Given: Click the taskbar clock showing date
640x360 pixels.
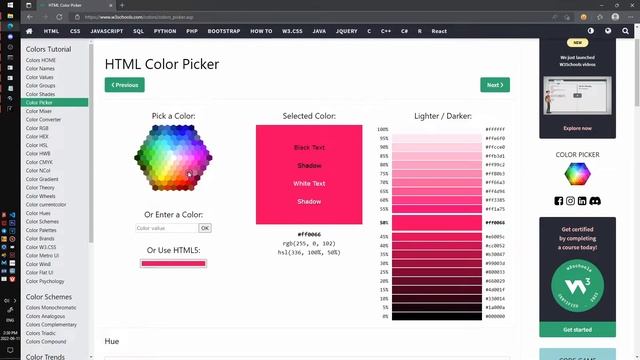Looking at the screenshot, I should point(10,336).
